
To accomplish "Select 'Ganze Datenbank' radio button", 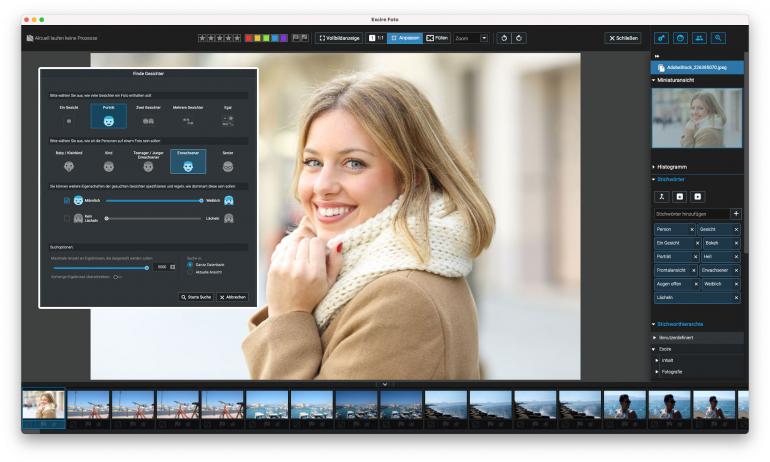I will 190,265.
